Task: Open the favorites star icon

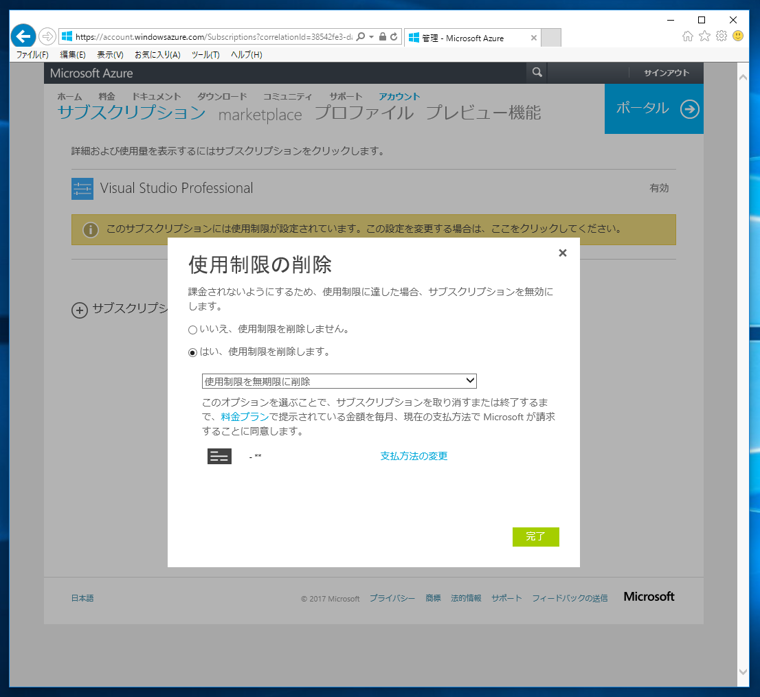Action: click(705, 36)
